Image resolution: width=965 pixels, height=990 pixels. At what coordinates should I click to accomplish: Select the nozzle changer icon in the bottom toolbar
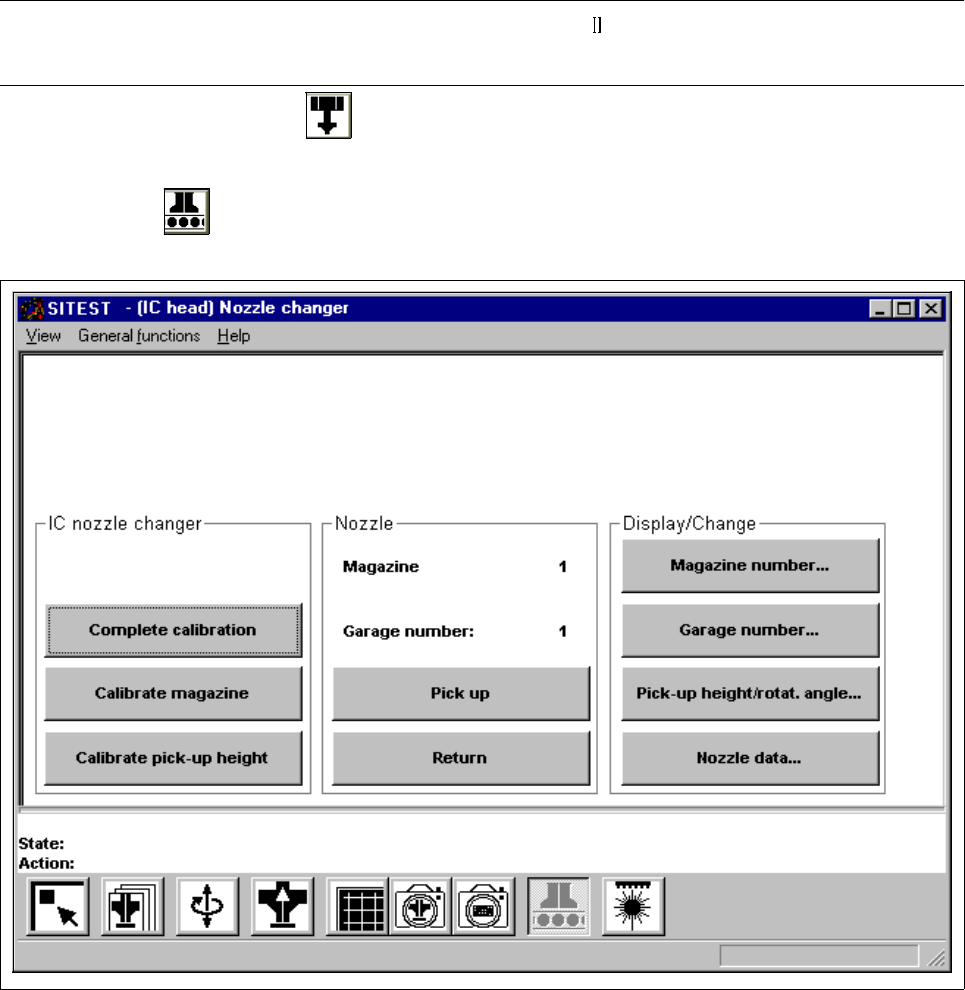click(558, 906)
